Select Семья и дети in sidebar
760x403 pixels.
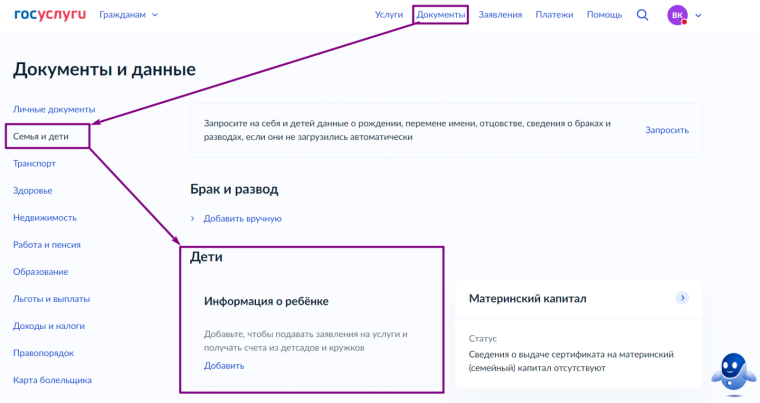click(41, 136)
